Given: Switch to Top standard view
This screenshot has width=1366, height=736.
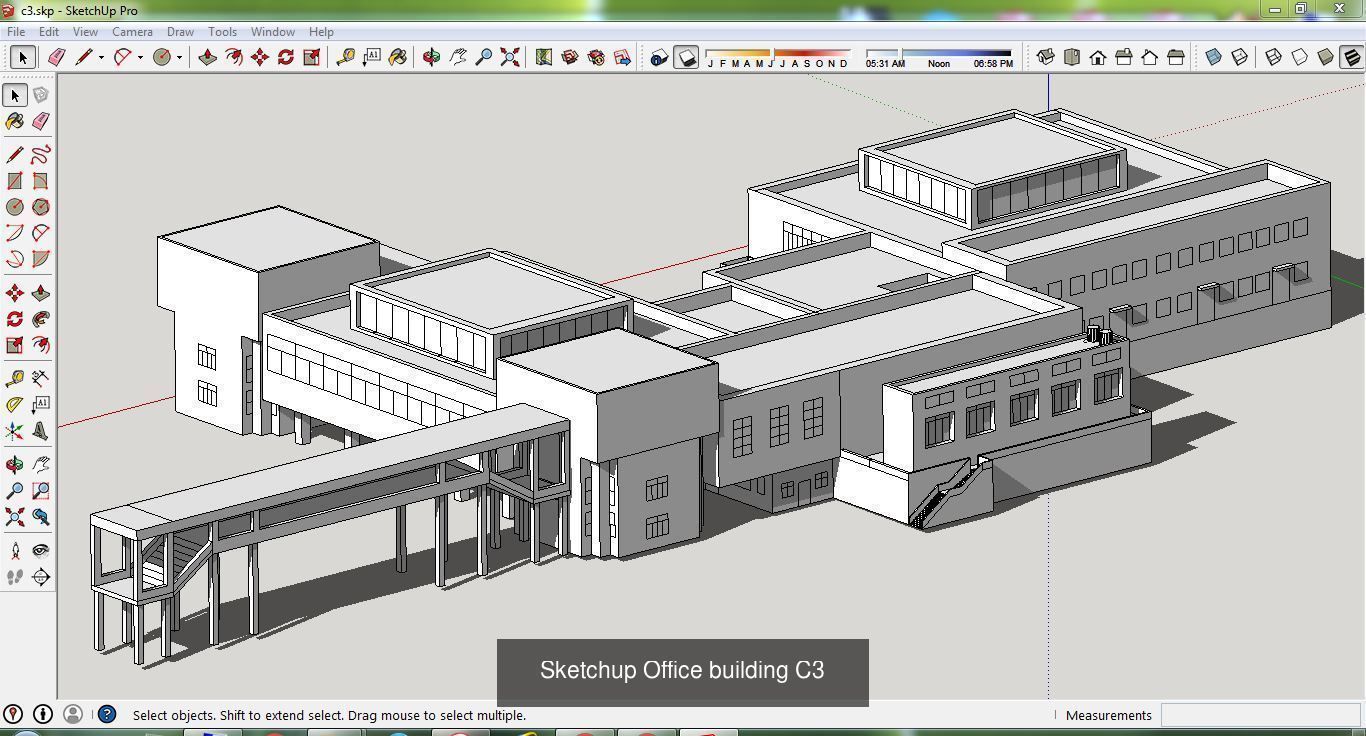Looking at the screenshot, I should (1072, 57).
